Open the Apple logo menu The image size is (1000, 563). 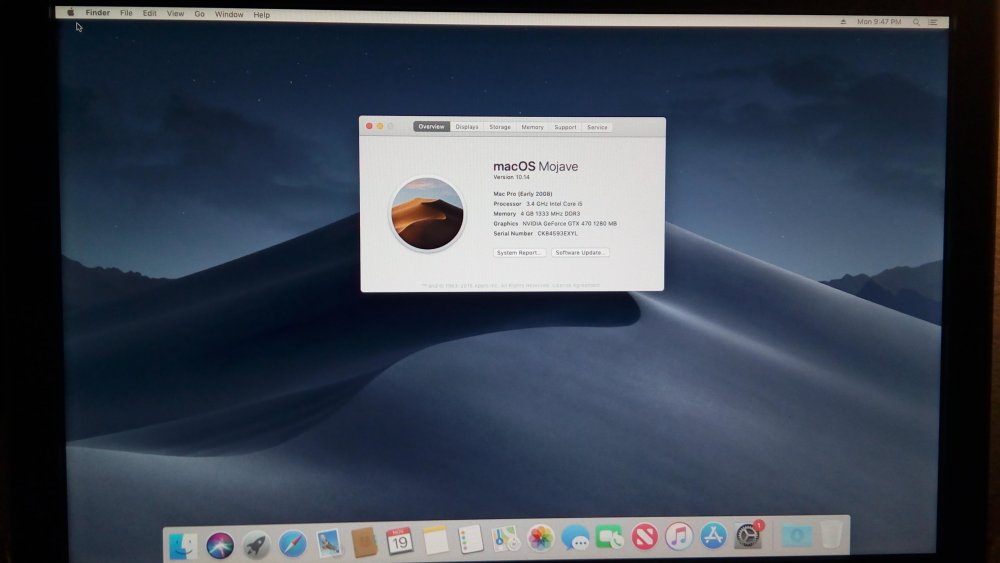[71, 12]
